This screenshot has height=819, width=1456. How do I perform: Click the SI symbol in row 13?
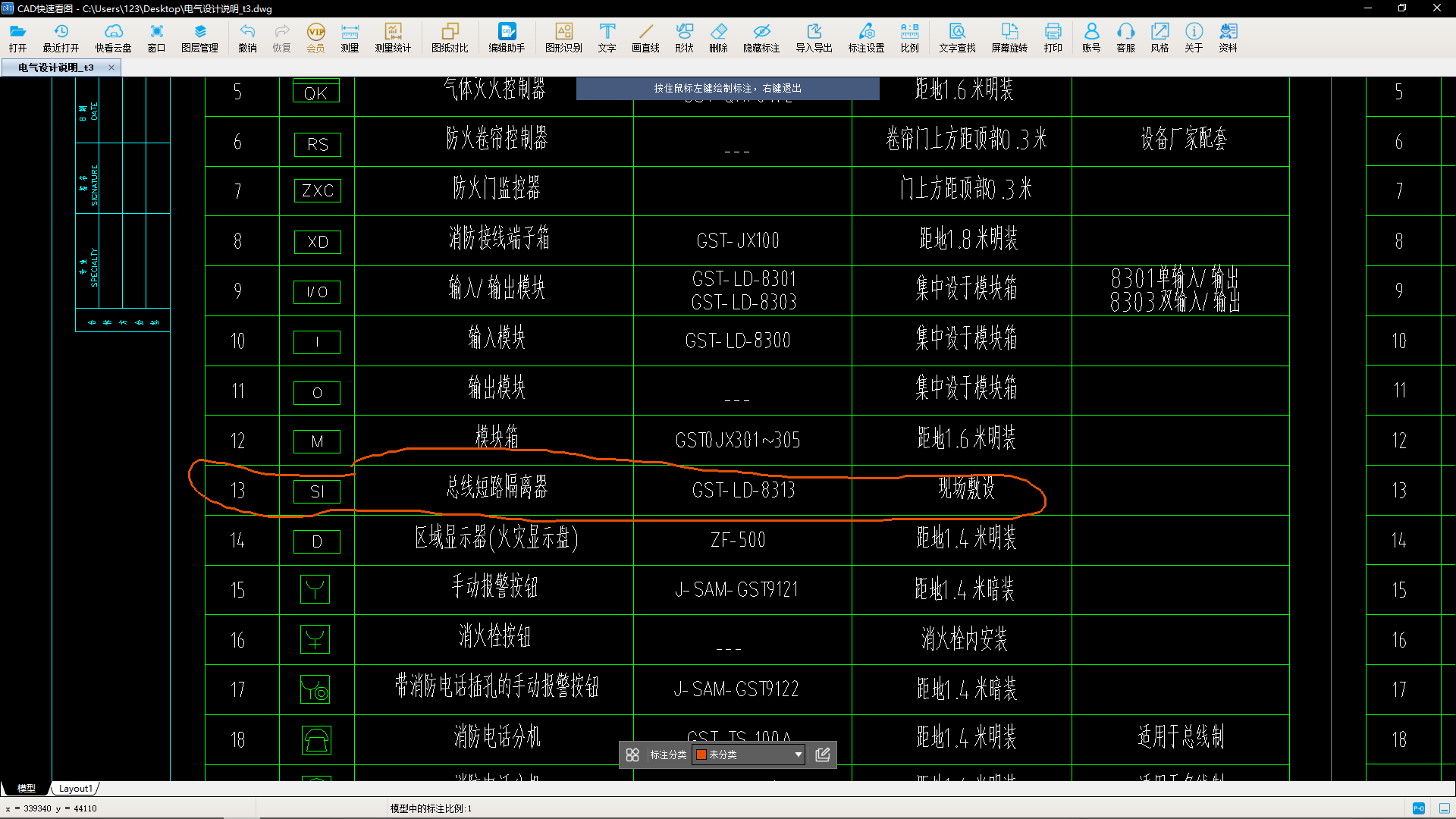click(317, 491)
